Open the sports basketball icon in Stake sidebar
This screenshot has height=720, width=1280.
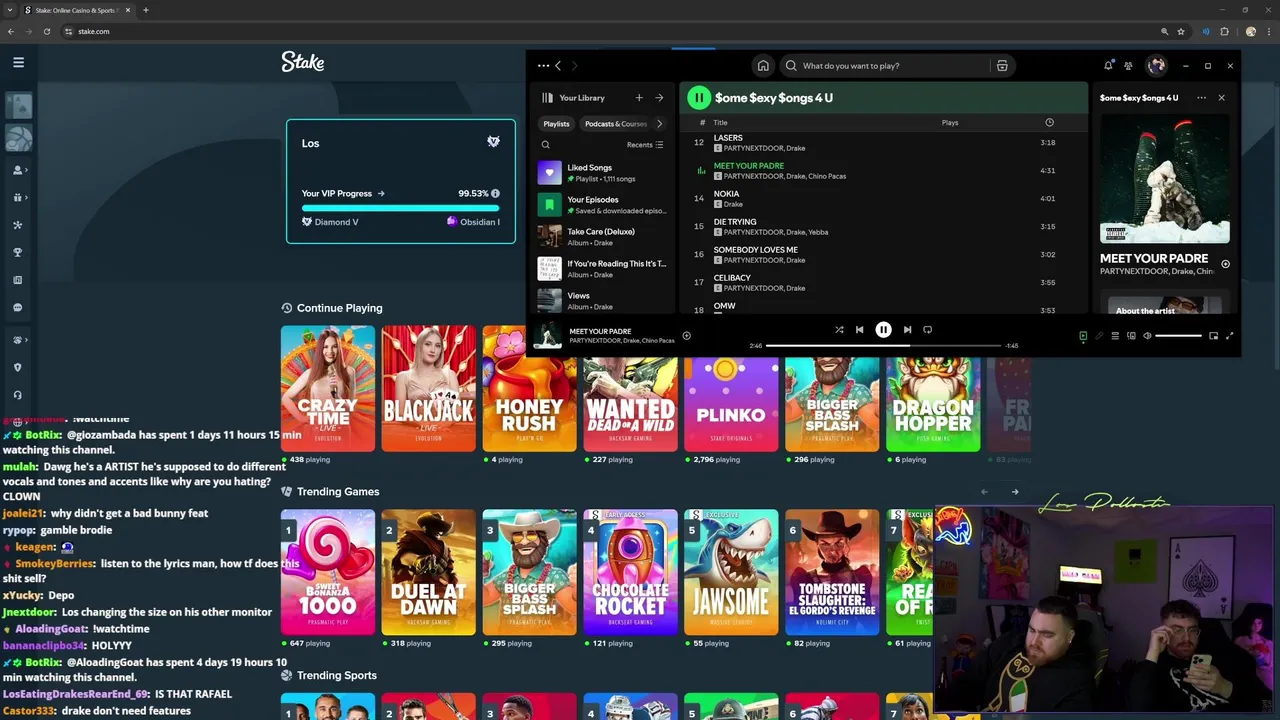tap(18, 138)
